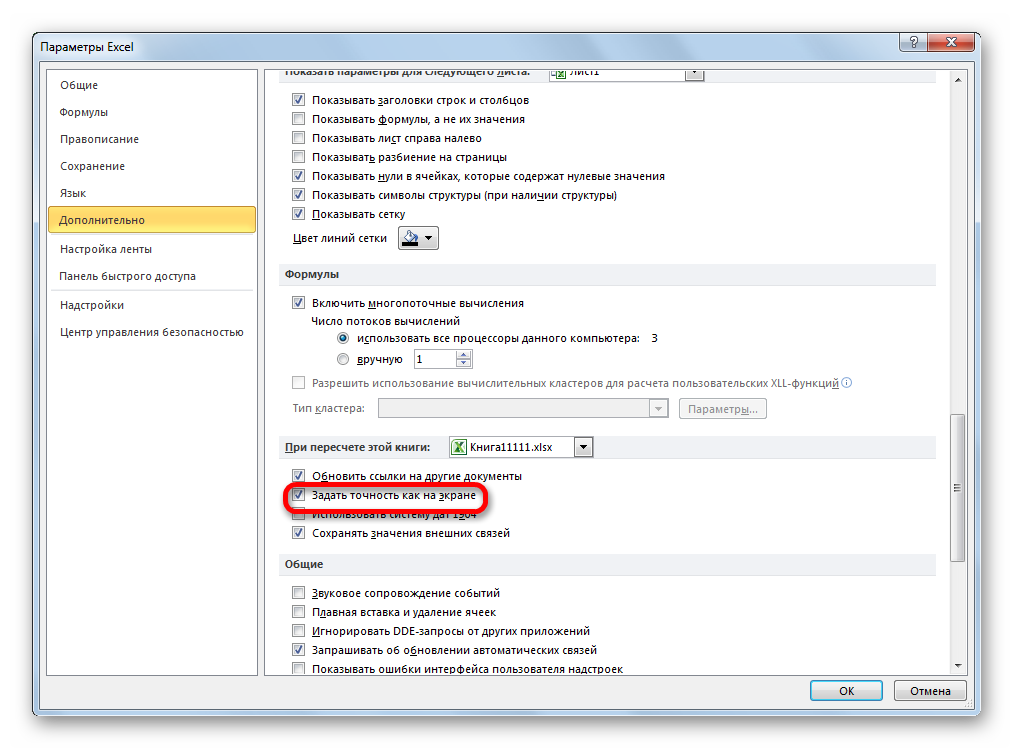This screenshot has width=1014, height=749.
Task: Click the help question mark button
Action: 909,44
